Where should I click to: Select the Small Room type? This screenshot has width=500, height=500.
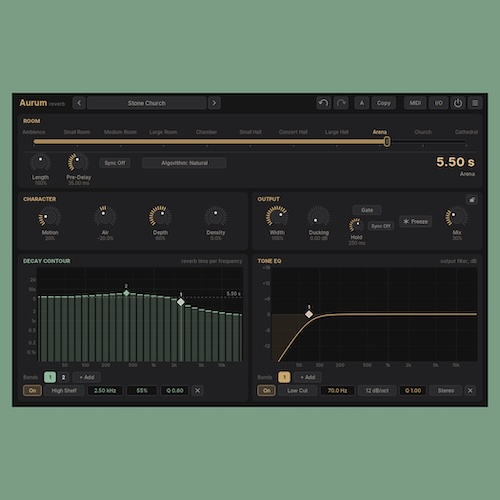pos(77,132)
